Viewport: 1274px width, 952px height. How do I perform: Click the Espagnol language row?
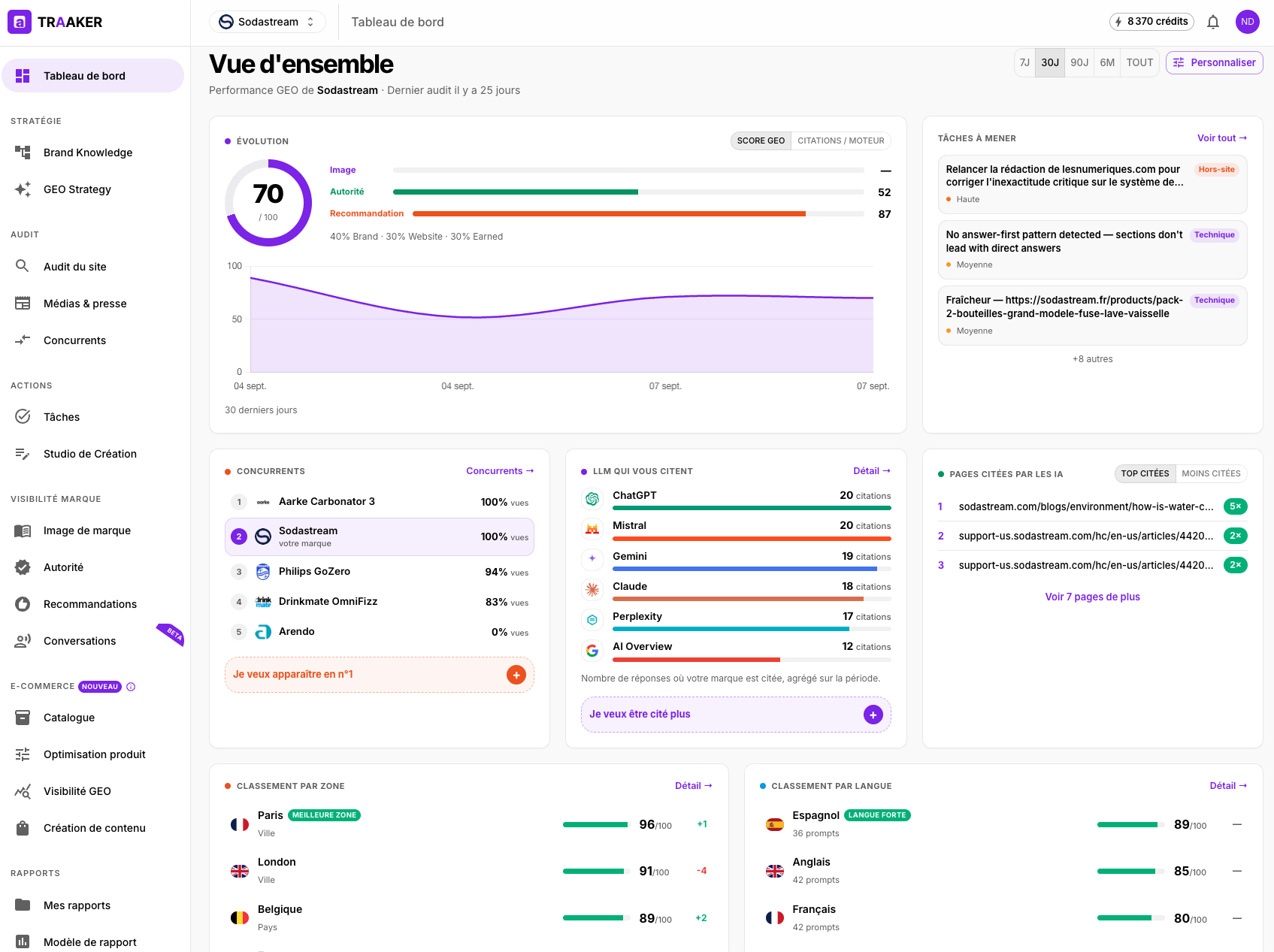[1003, 824]
